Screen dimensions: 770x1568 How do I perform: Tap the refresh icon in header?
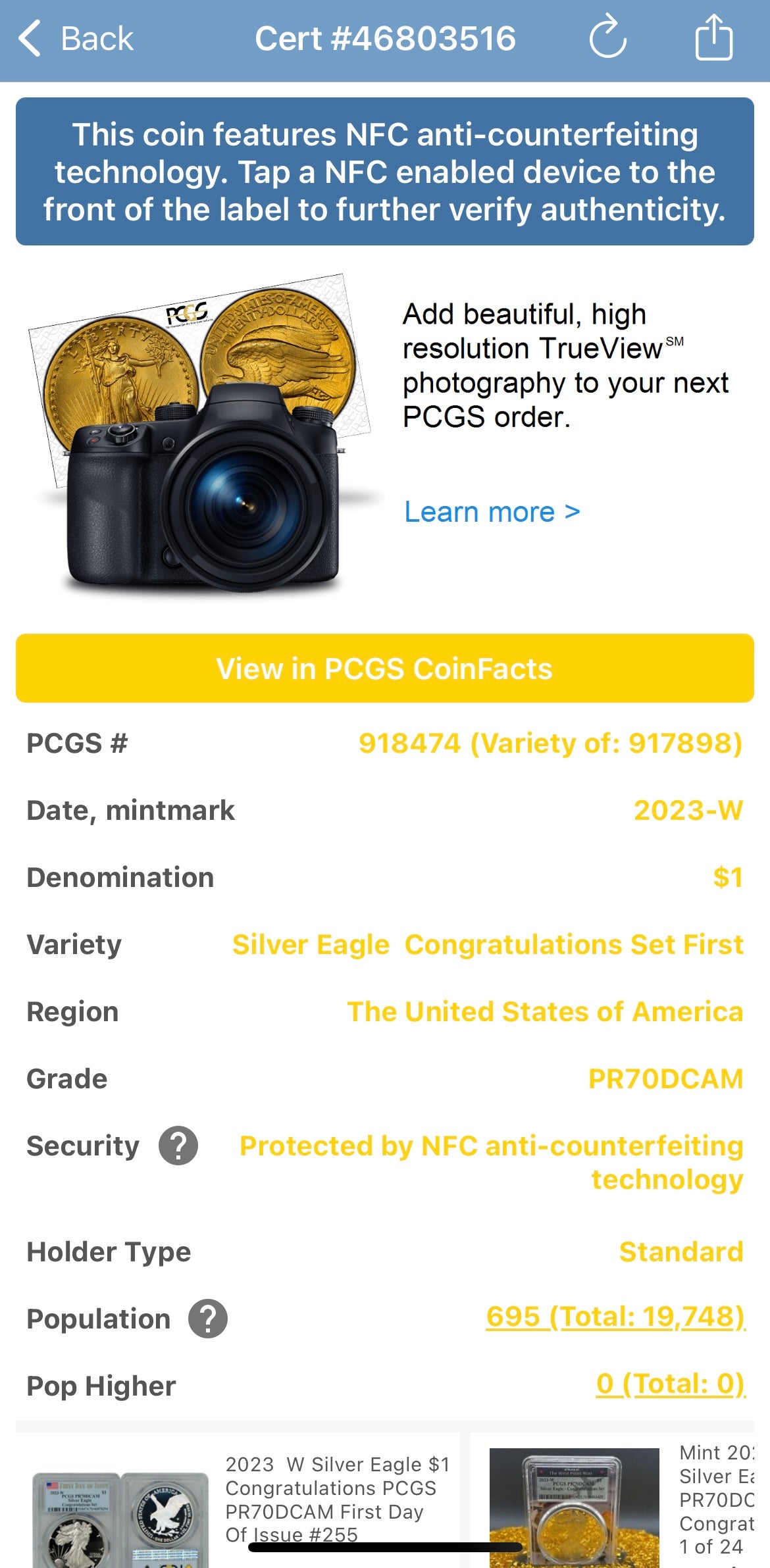(x=607, y=38)
